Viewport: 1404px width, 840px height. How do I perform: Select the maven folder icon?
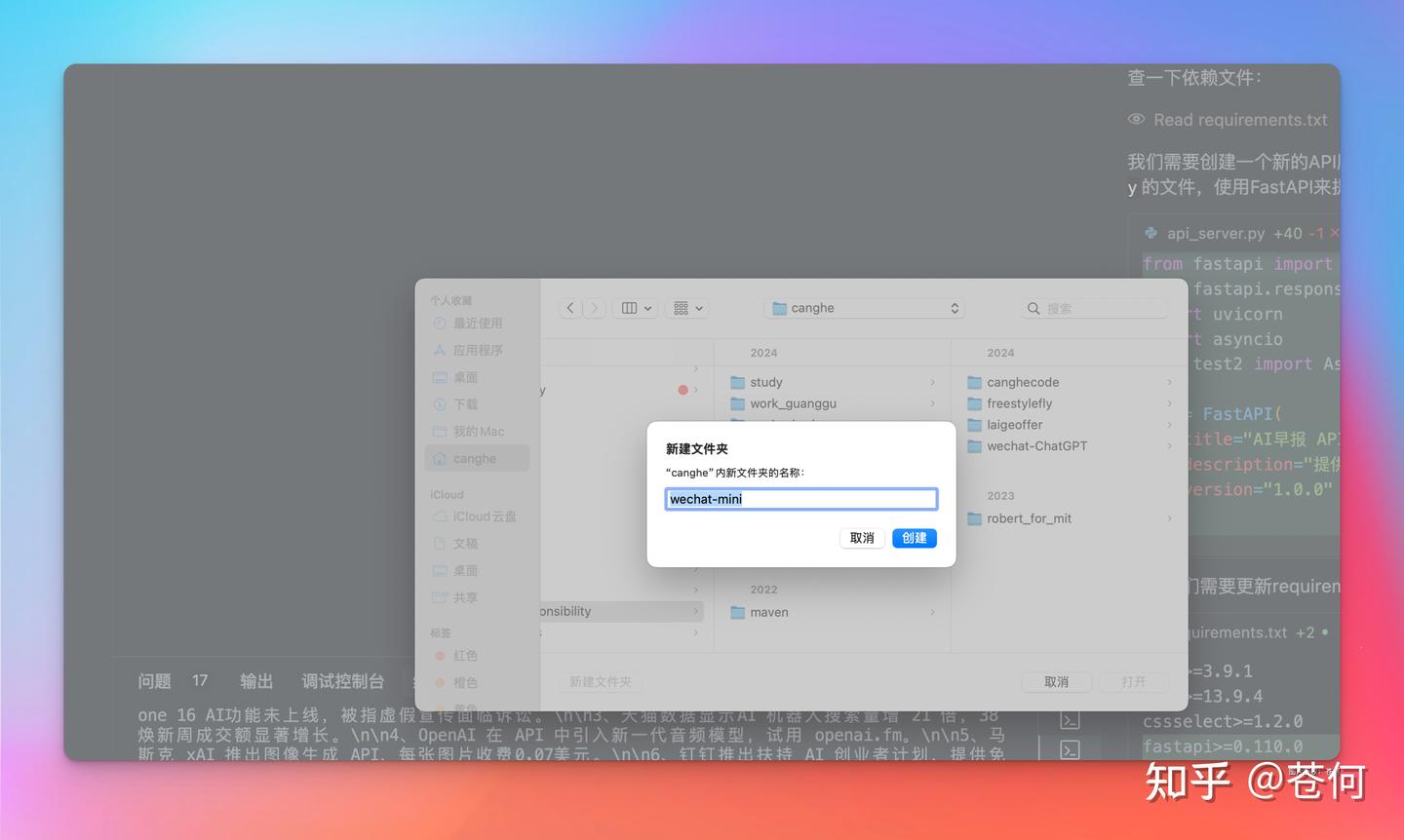[738, 612]
